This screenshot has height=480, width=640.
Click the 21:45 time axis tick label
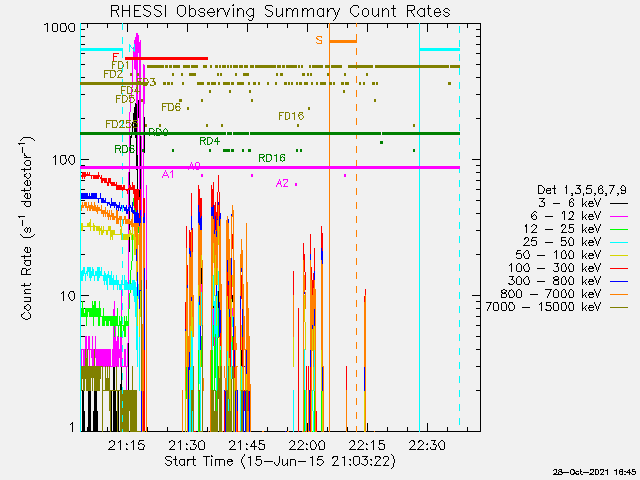pyautogui.click(x=247, y=445)
